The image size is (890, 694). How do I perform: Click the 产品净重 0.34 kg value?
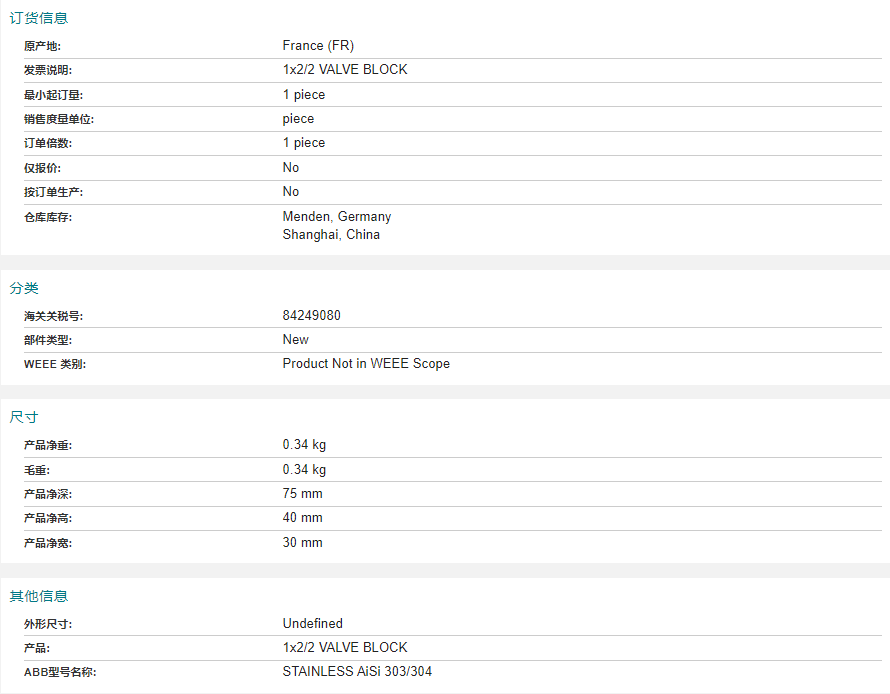304,444
